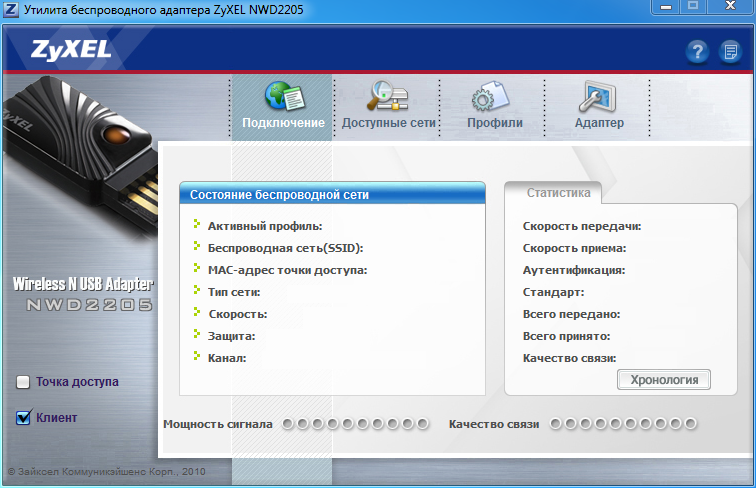756x488 pixels.
Task: Click the Защита label
Action: 231,337
